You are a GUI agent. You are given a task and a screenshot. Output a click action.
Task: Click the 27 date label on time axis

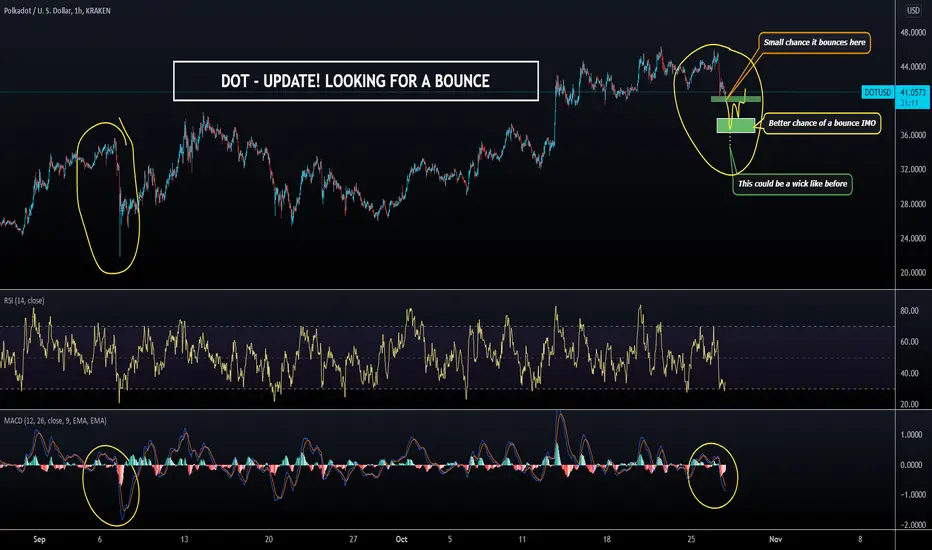tap(353, 540)
